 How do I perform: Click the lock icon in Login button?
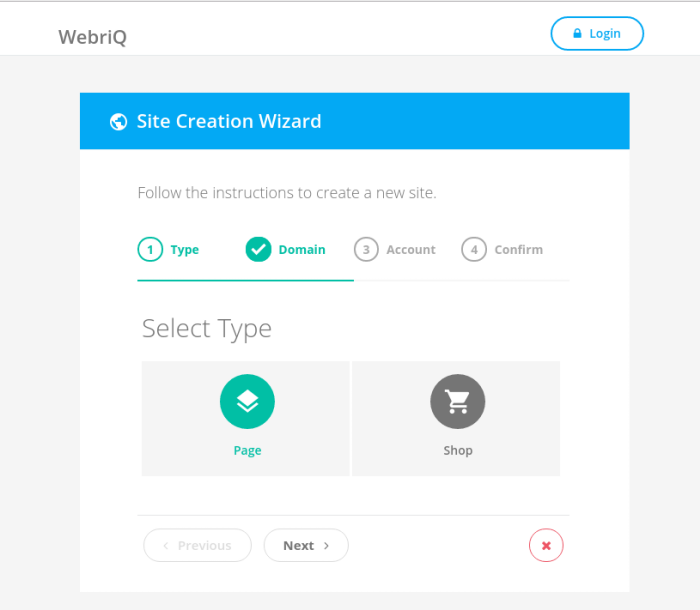577,33
